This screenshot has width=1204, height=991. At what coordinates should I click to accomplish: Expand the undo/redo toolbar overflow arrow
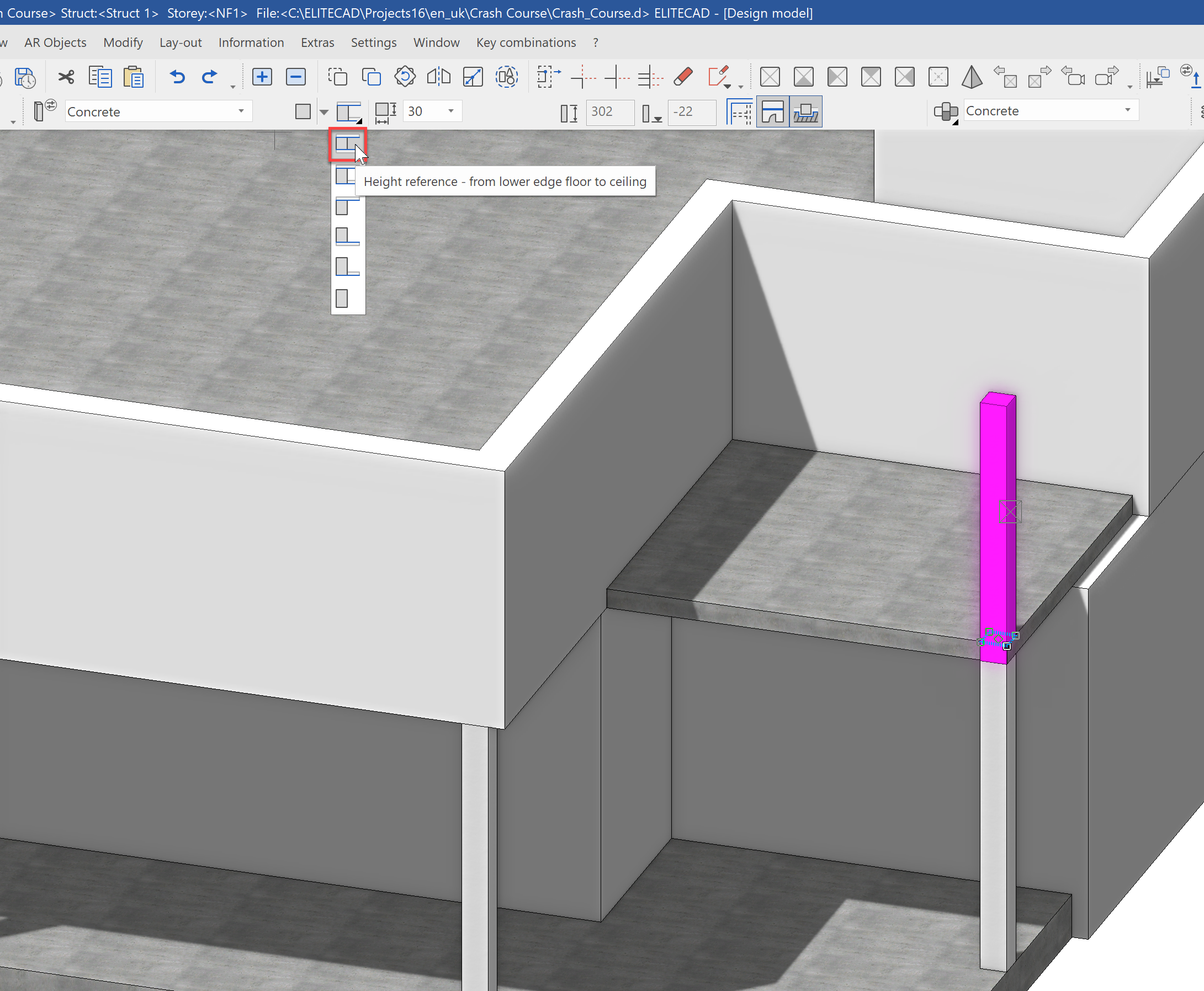point(232,86)
